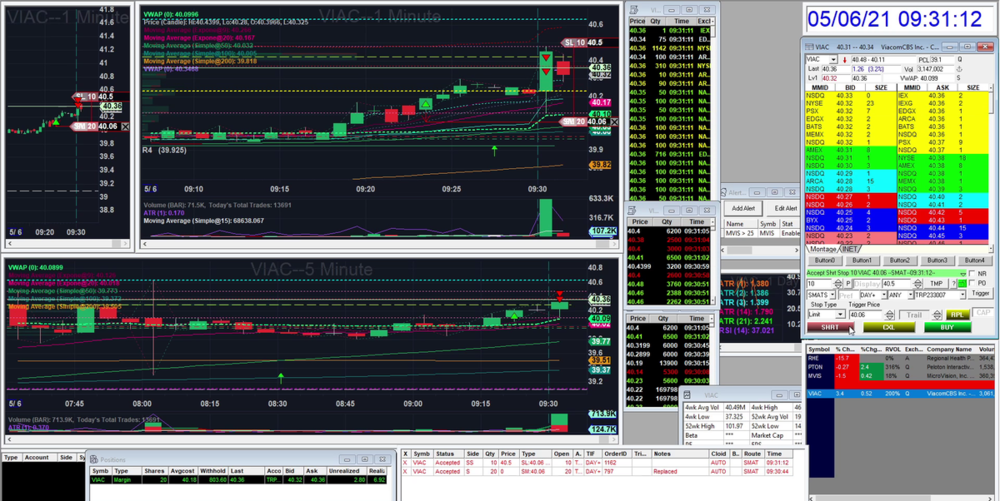The image size is (1000, 501).
Task: Click the second time-and-sales window title icon
Action: (632, 210)
